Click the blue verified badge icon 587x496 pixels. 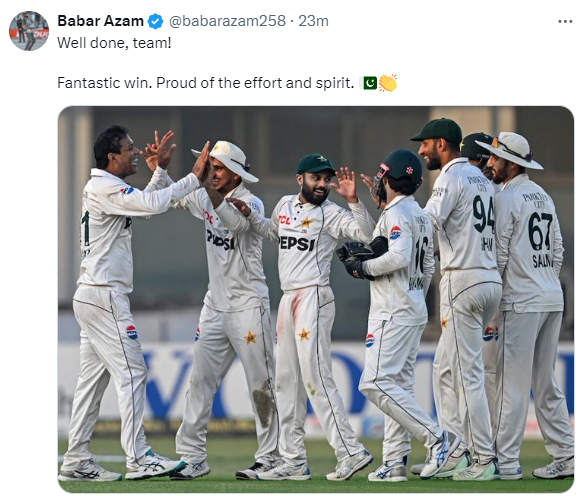pos(155,21)
